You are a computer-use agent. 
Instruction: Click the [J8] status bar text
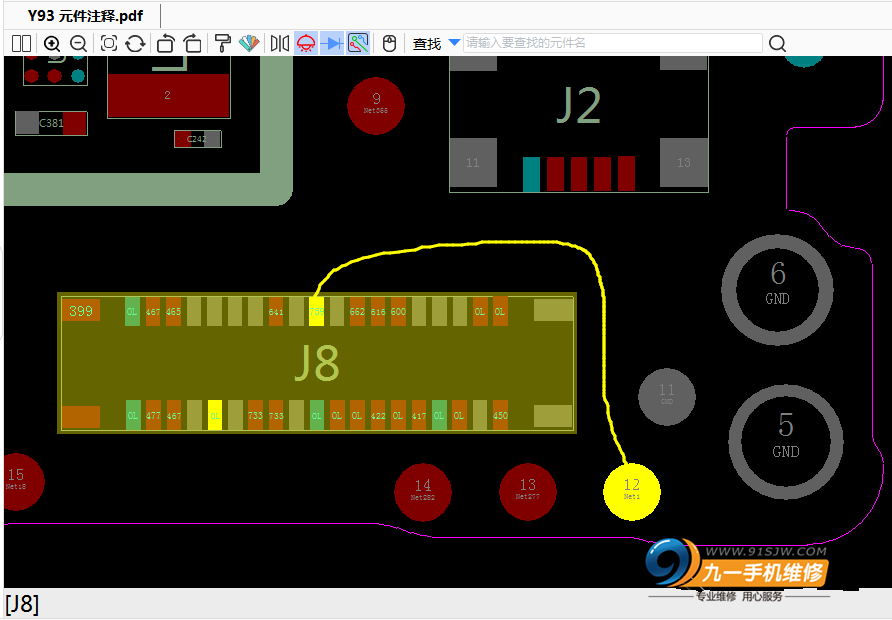tap(22, 604)
